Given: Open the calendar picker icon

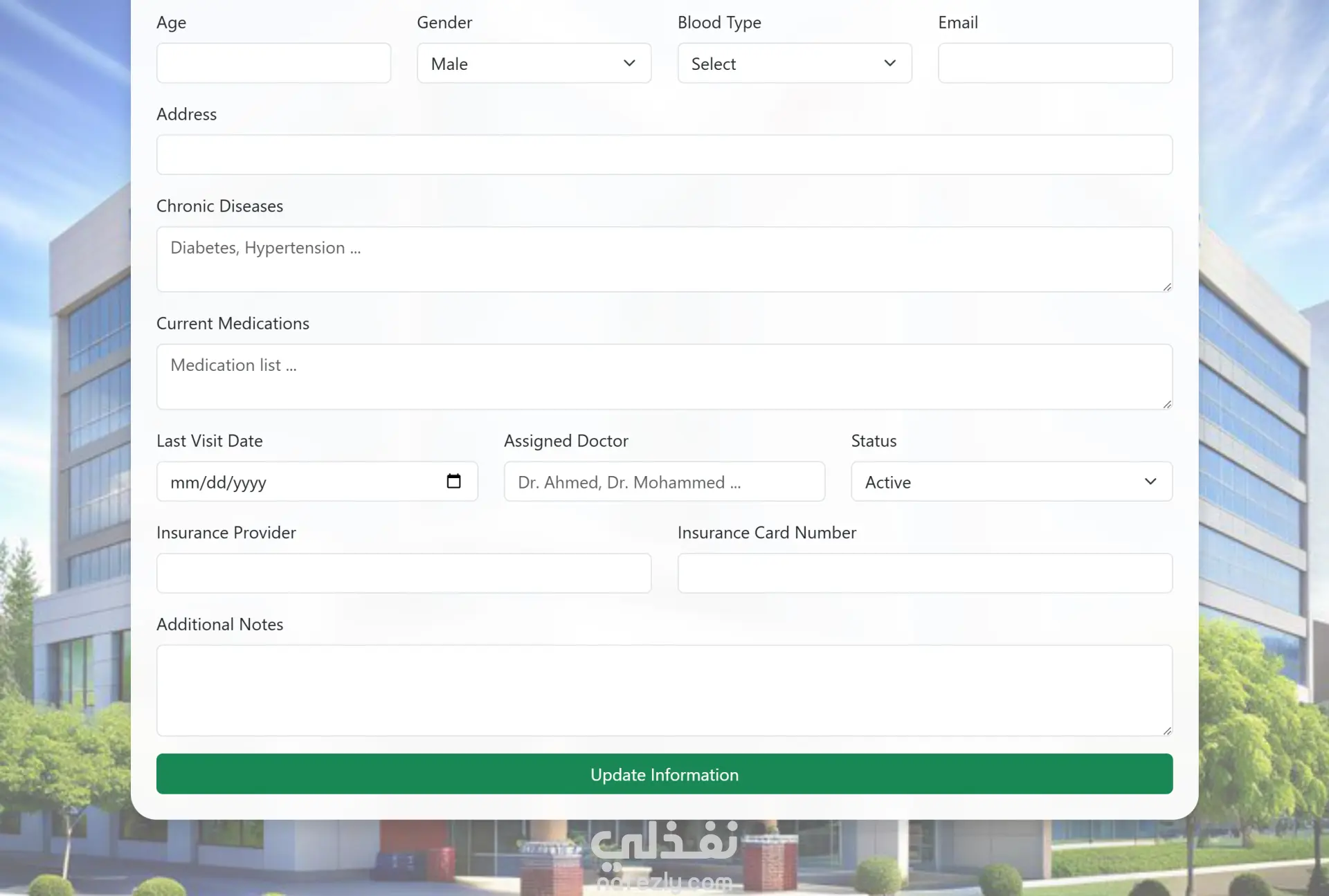Looking at the screenshot, I should [x=453, y=482].
